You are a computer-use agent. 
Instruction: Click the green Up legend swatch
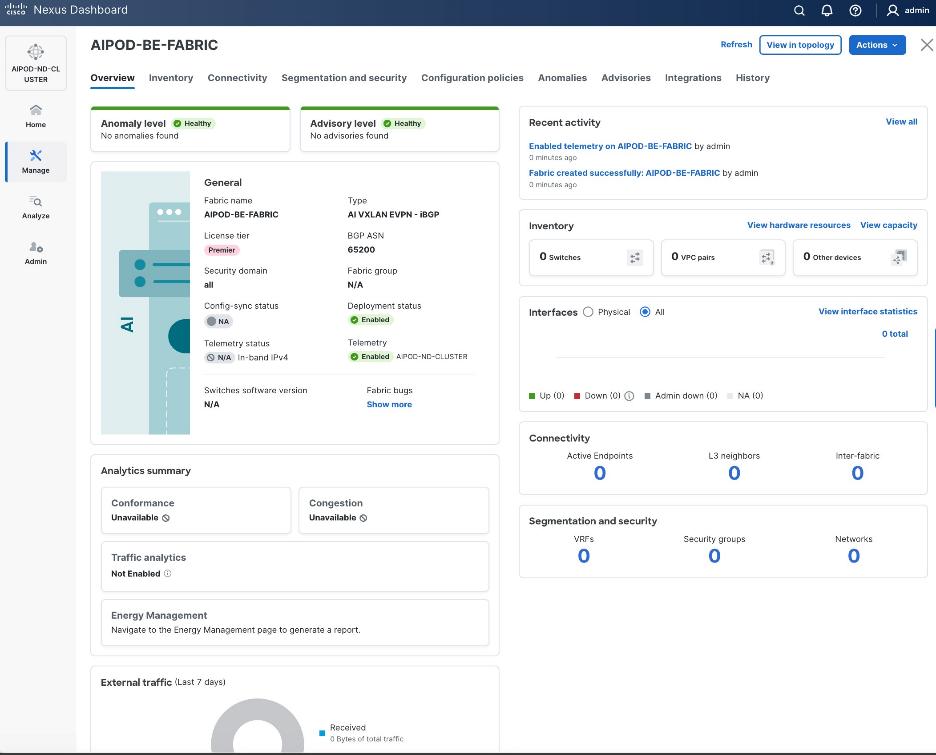[531, 395]
